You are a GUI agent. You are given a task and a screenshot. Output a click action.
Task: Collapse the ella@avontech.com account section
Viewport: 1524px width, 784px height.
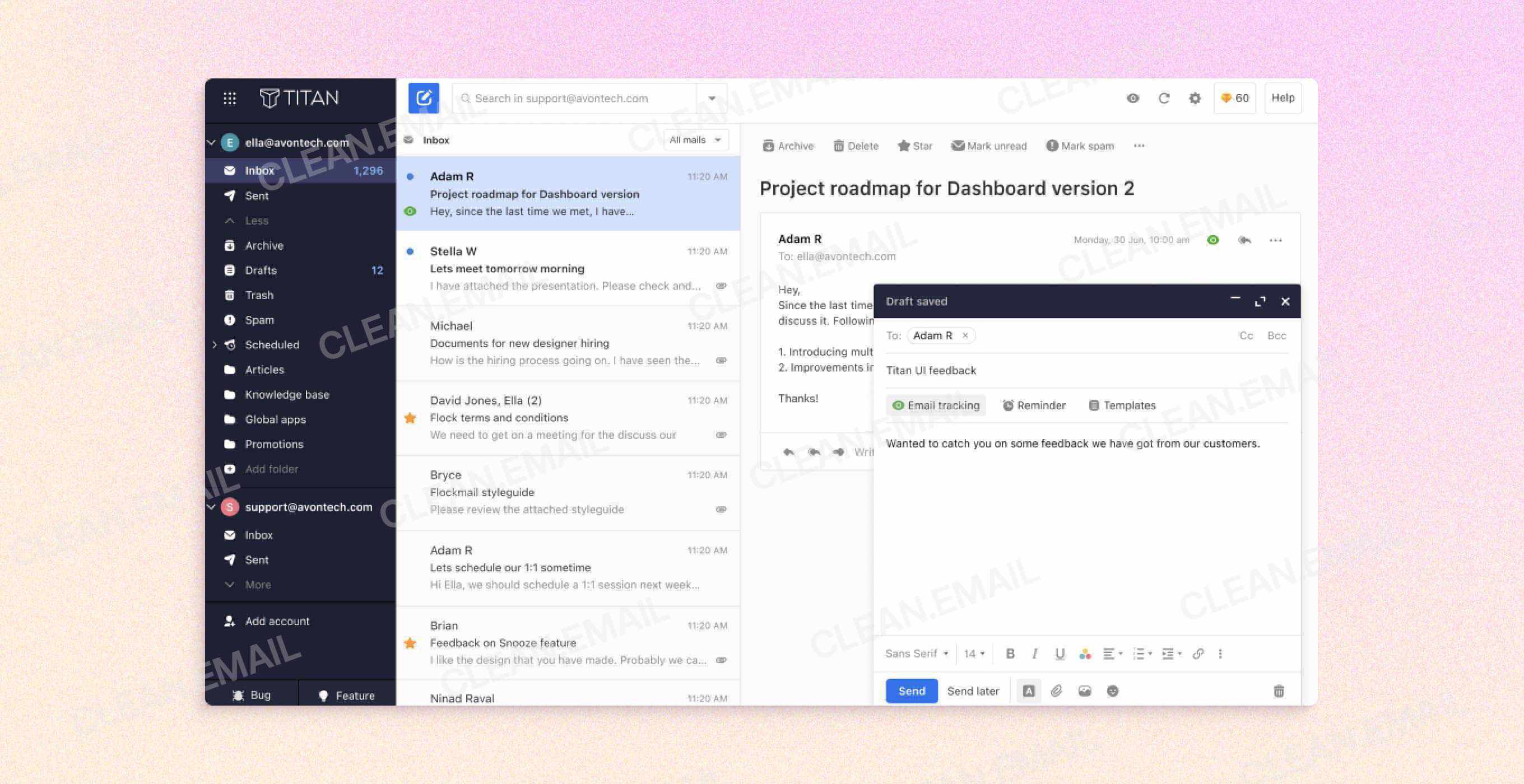(211, 142)
